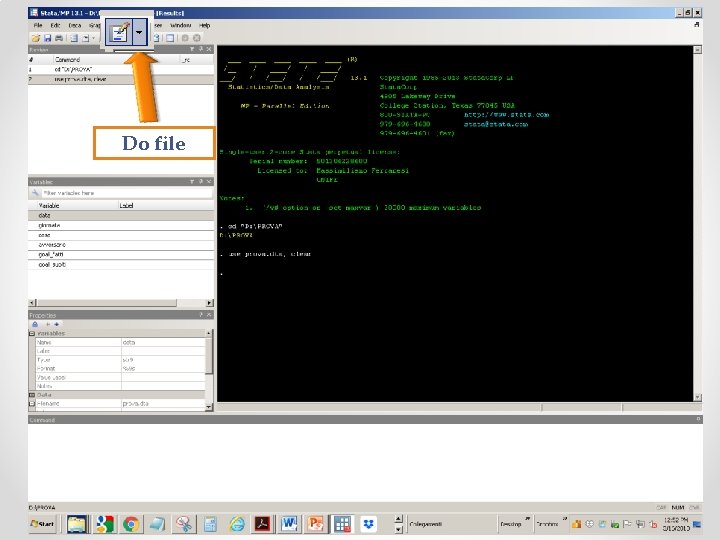The width and height of the screenshot is (720, 540).
Task: Open Dropbox from the taskbar
Action: (368, 523)
